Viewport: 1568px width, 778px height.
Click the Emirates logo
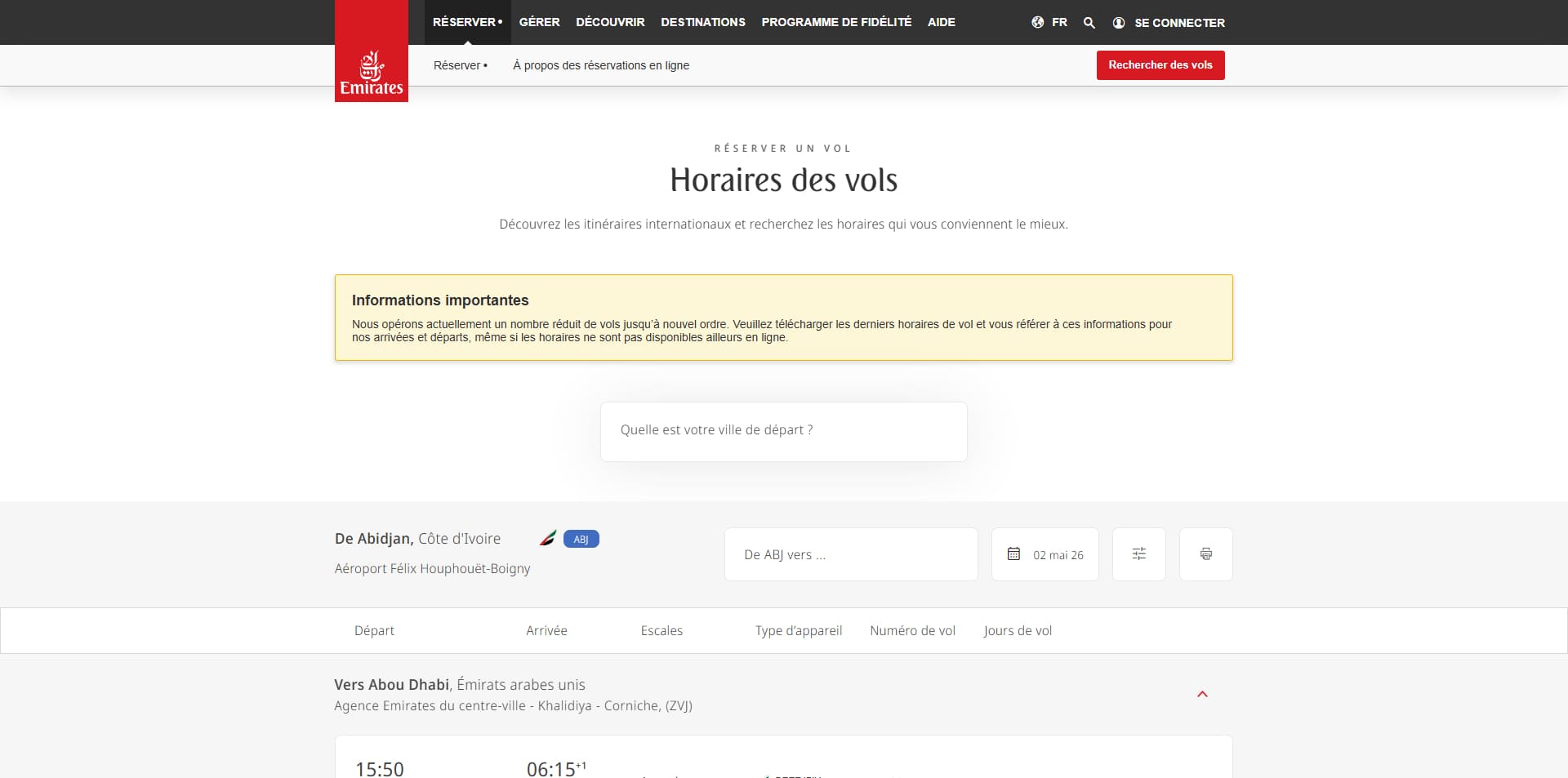372,51
